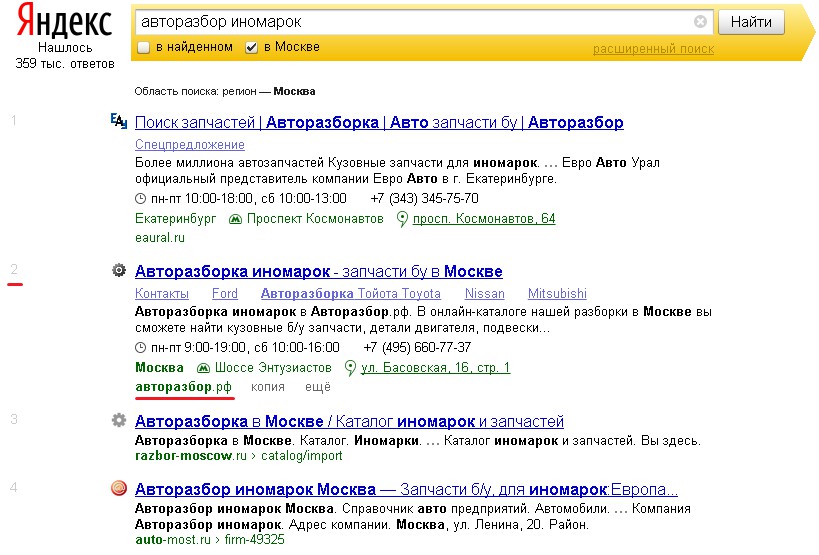This screenshot has height=555, width=819.
Task: Click the Яндекс logo
Action: click(64, 21)
